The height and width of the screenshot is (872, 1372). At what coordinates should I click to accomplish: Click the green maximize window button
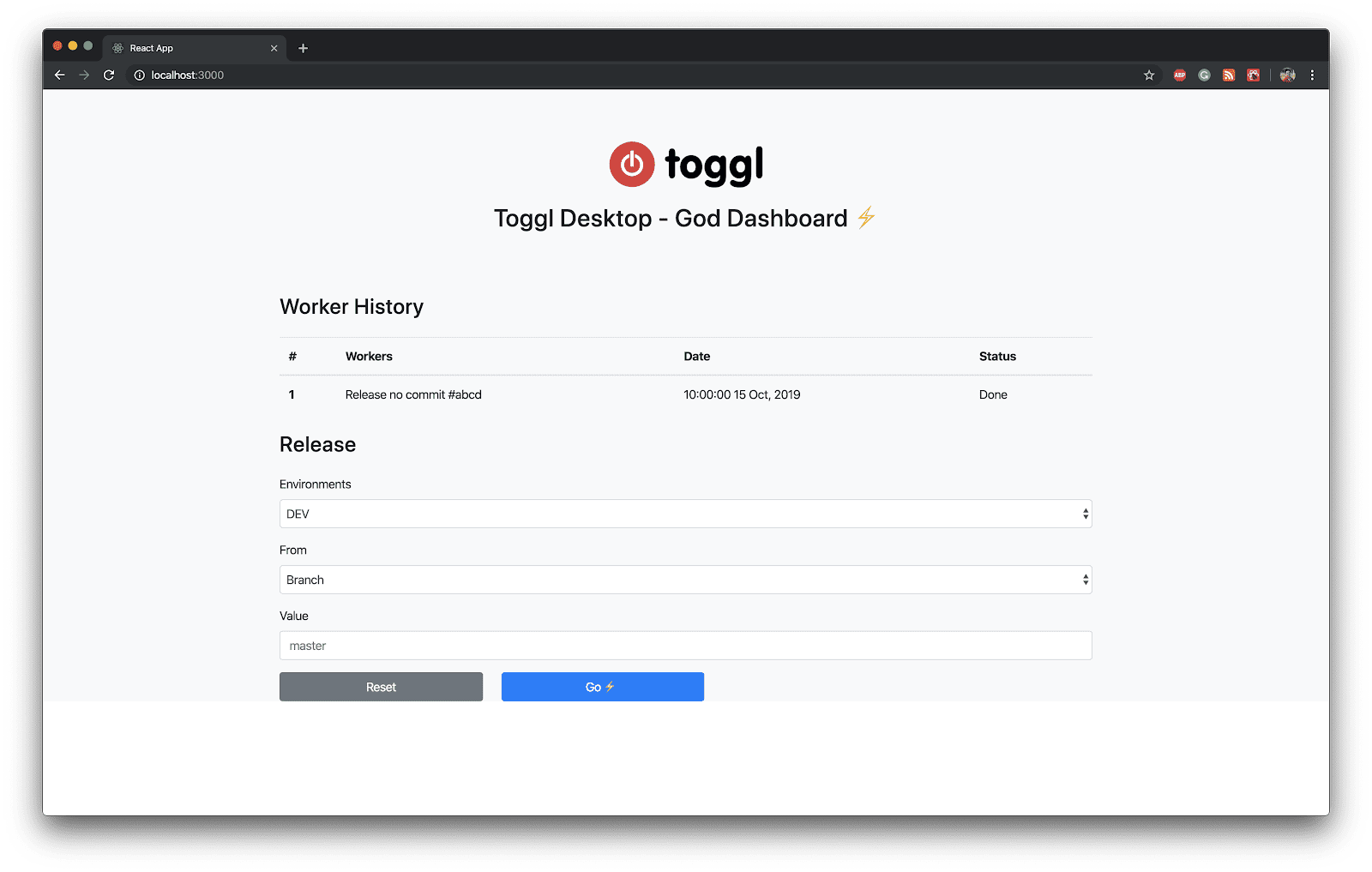coord(87,46)
